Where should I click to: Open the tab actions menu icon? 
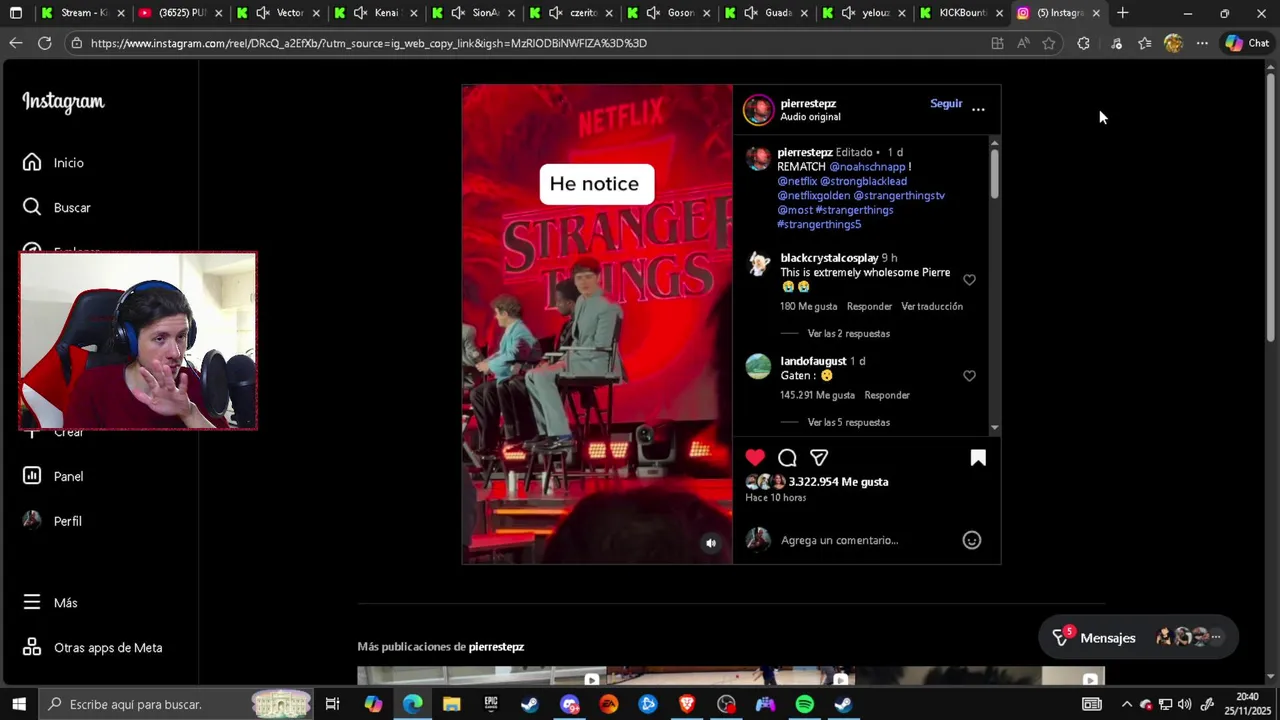pos(15,13)
